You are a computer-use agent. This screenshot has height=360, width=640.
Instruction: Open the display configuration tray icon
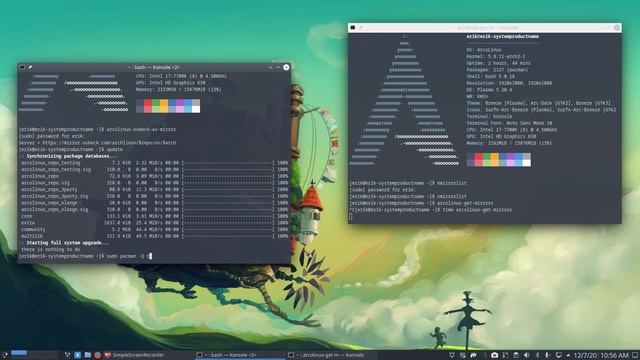tap(558, 356)
